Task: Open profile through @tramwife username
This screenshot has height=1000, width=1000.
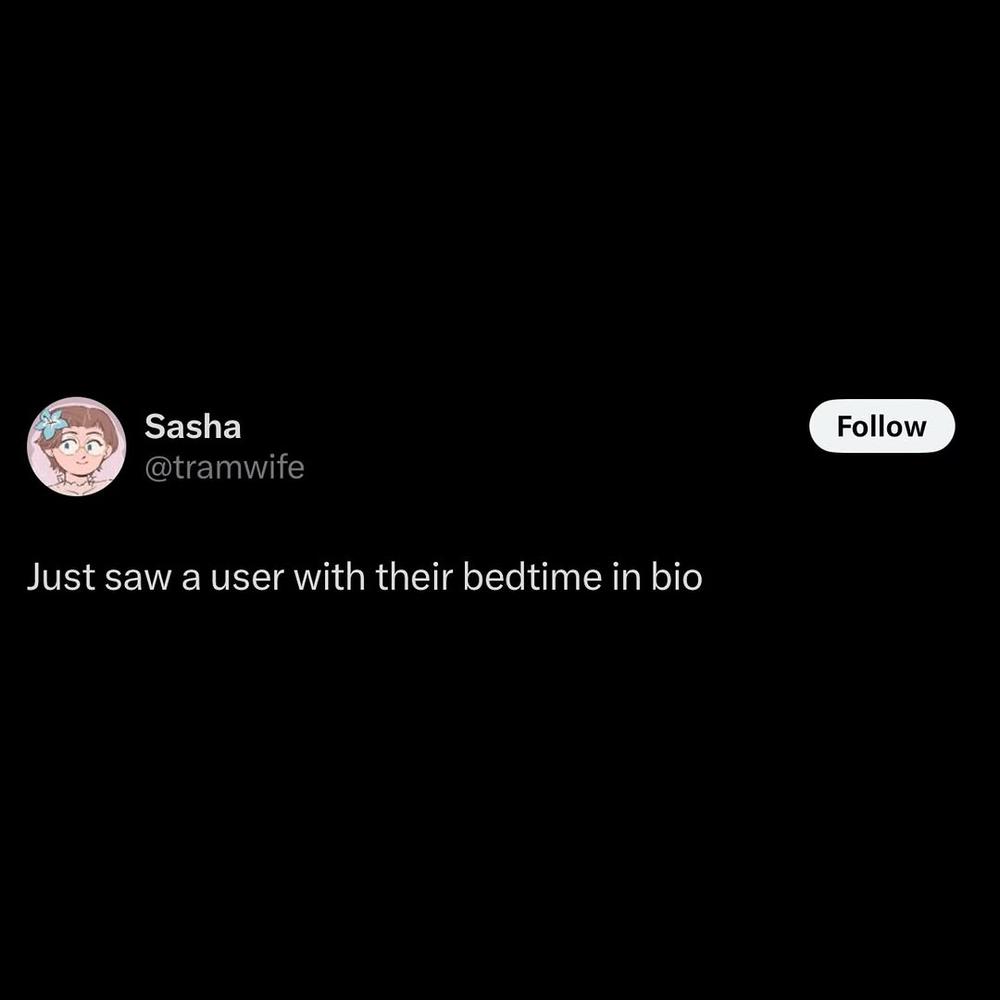Action: point(224,467)
